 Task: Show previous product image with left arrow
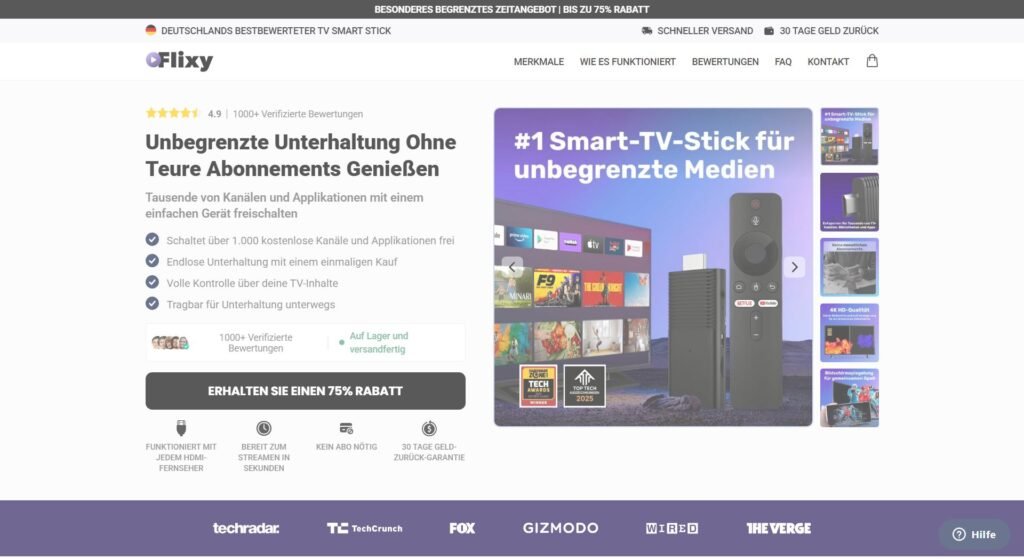[x=512, y=267]
